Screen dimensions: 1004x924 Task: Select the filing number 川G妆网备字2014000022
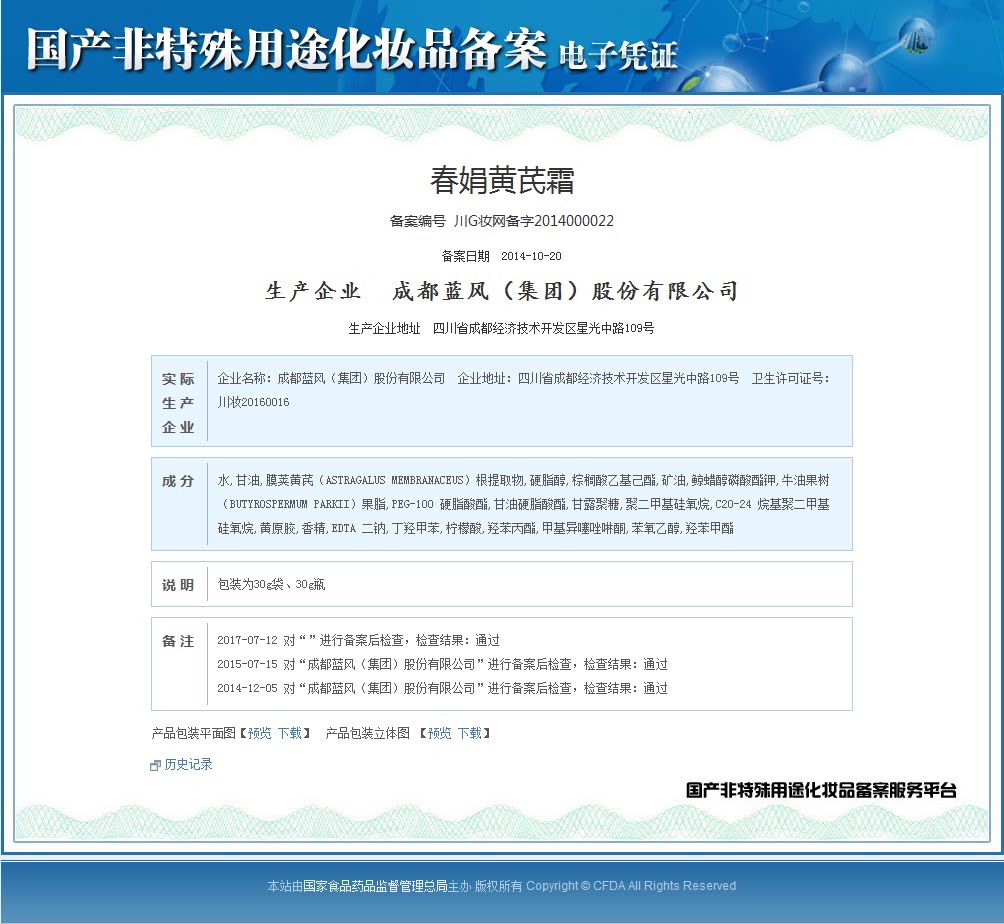533,221
